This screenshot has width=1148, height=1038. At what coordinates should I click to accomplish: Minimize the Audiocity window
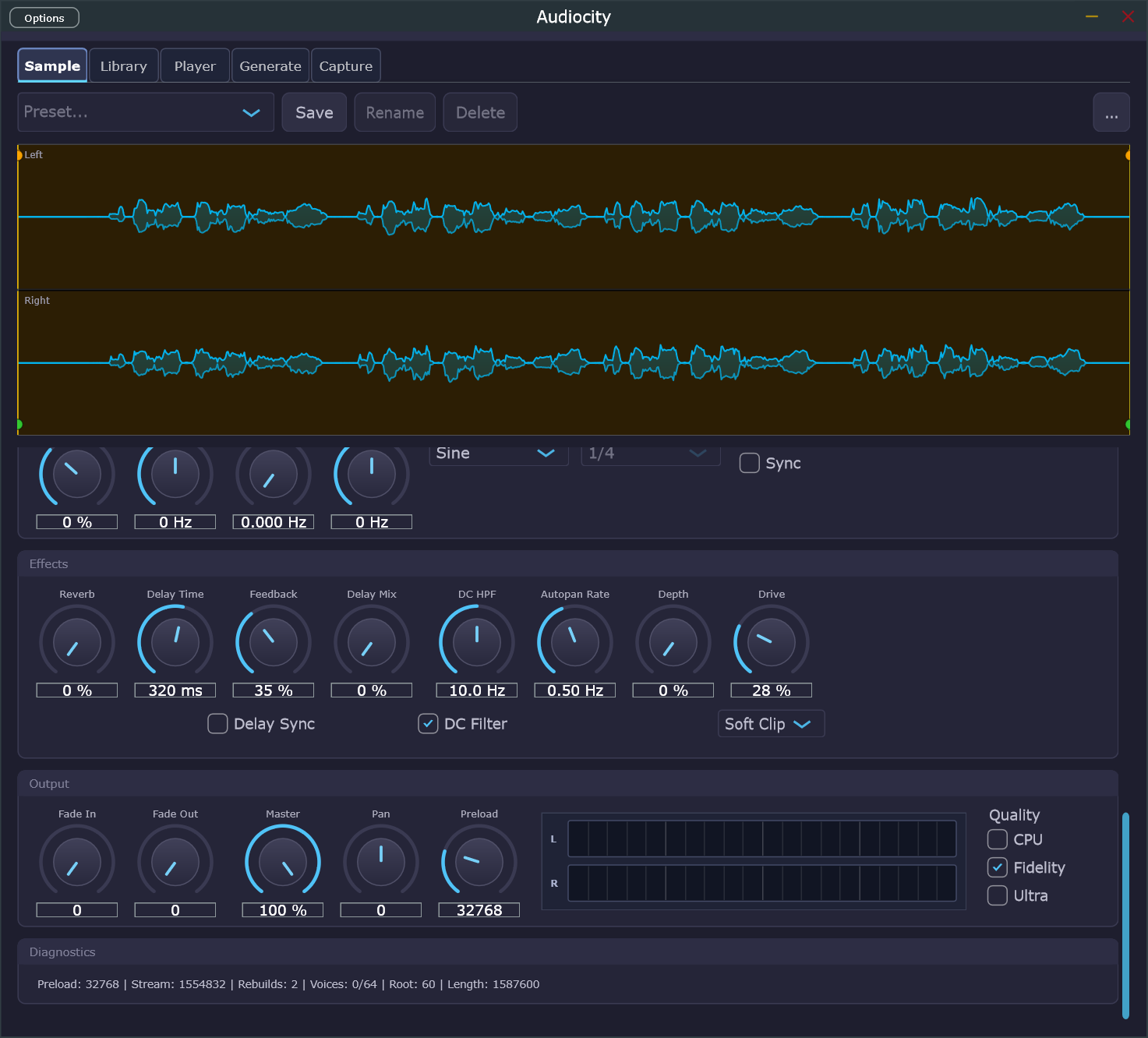pos(1092,16)
